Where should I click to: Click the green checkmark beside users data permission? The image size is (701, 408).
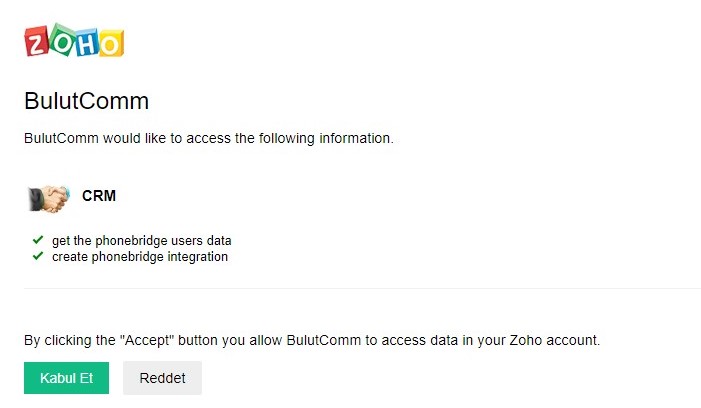(x=38, y=240)
